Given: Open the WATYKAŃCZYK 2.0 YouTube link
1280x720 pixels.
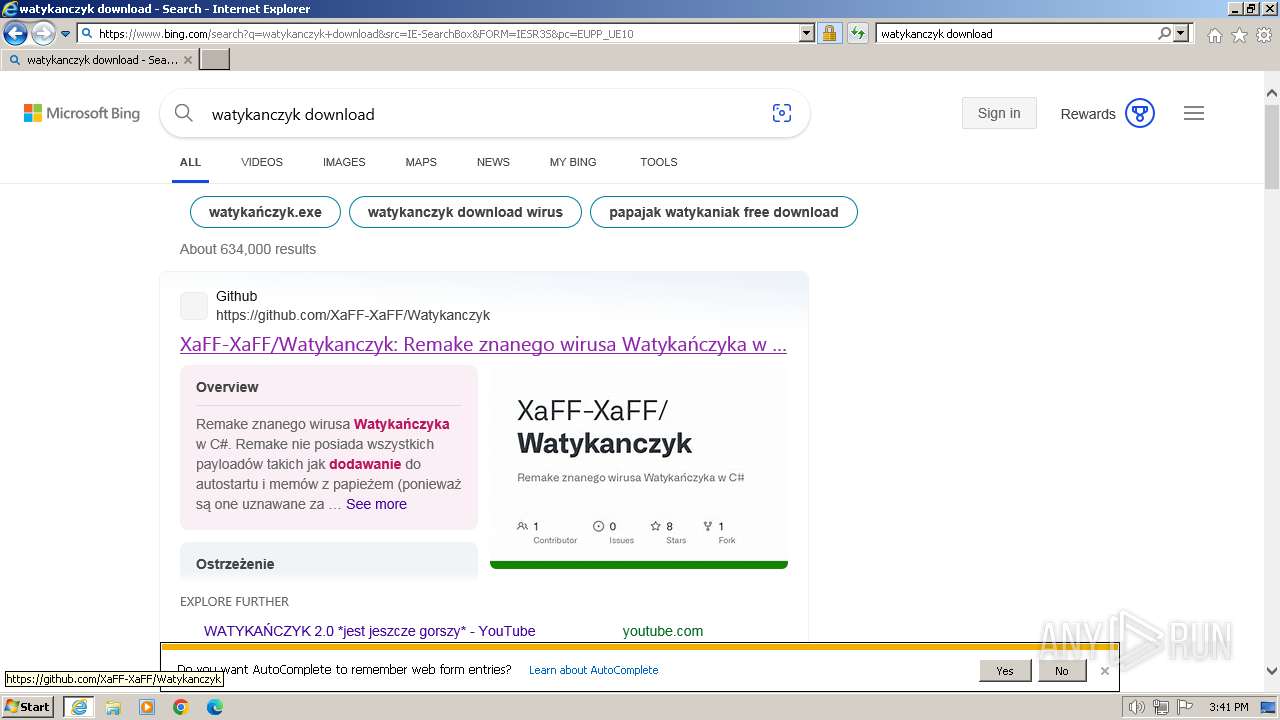Looking at the screenshot, I should click(369, 631).
